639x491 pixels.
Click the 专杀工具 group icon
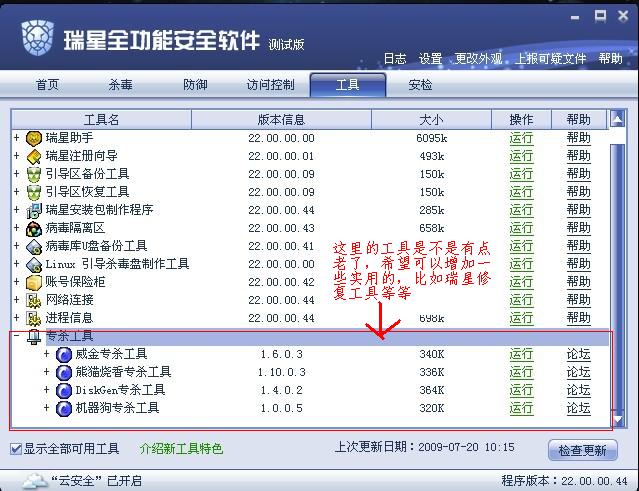click(x=34, y=337)
